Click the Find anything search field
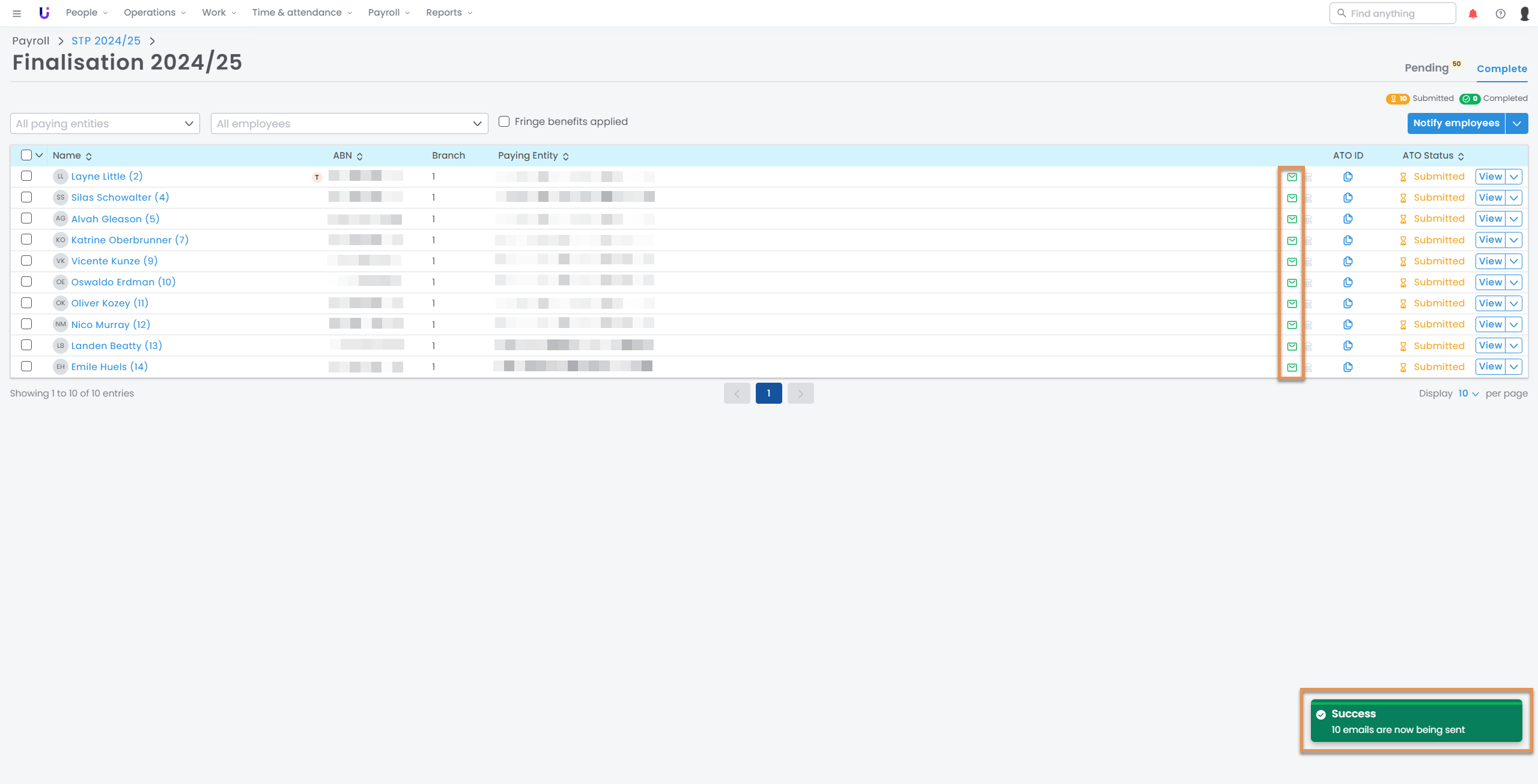This screenshot has width=1538, height=784. click(1393, 13)
